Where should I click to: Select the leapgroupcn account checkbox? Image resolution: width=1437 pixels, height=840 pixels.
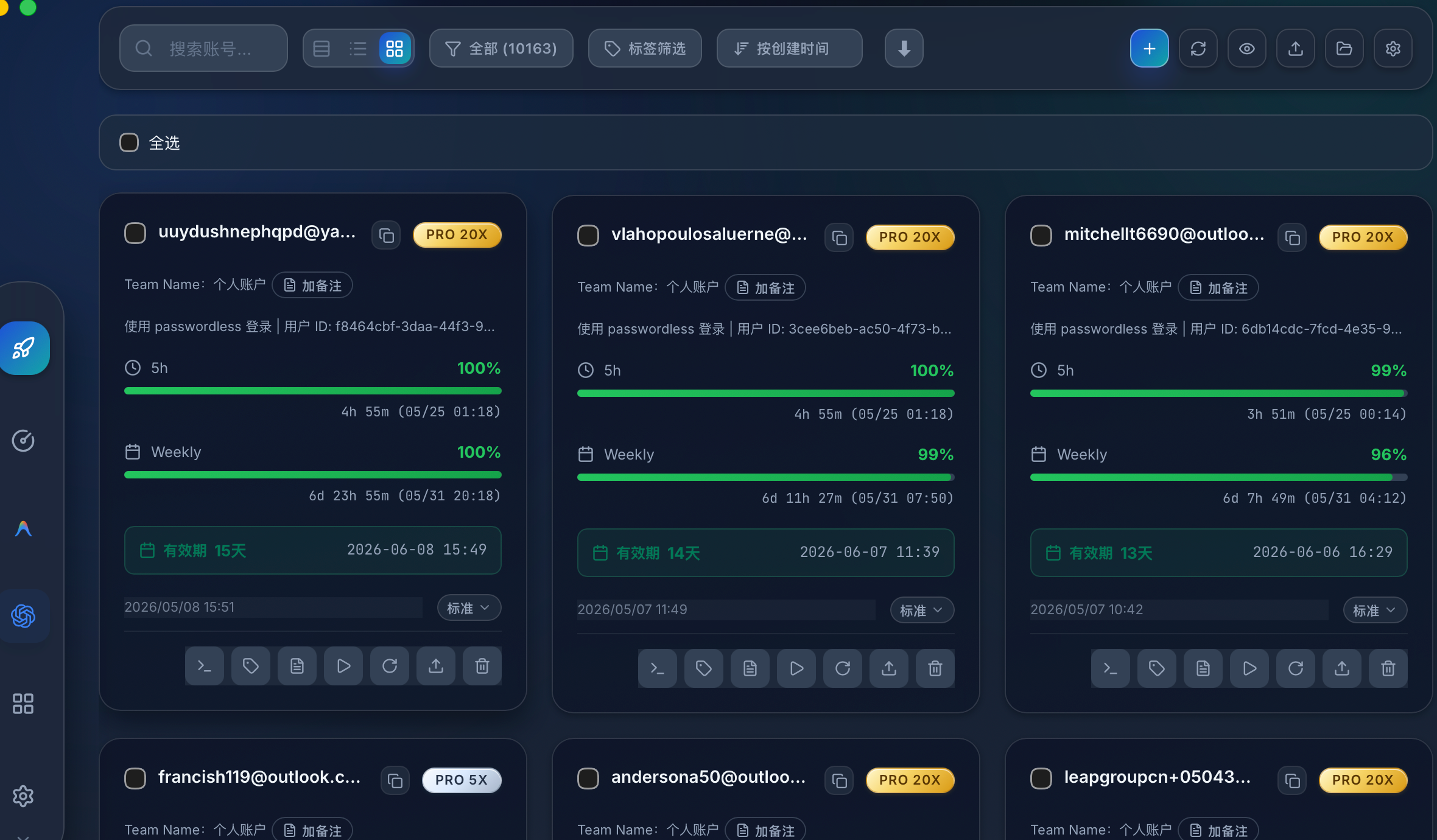click(1041, 778)
